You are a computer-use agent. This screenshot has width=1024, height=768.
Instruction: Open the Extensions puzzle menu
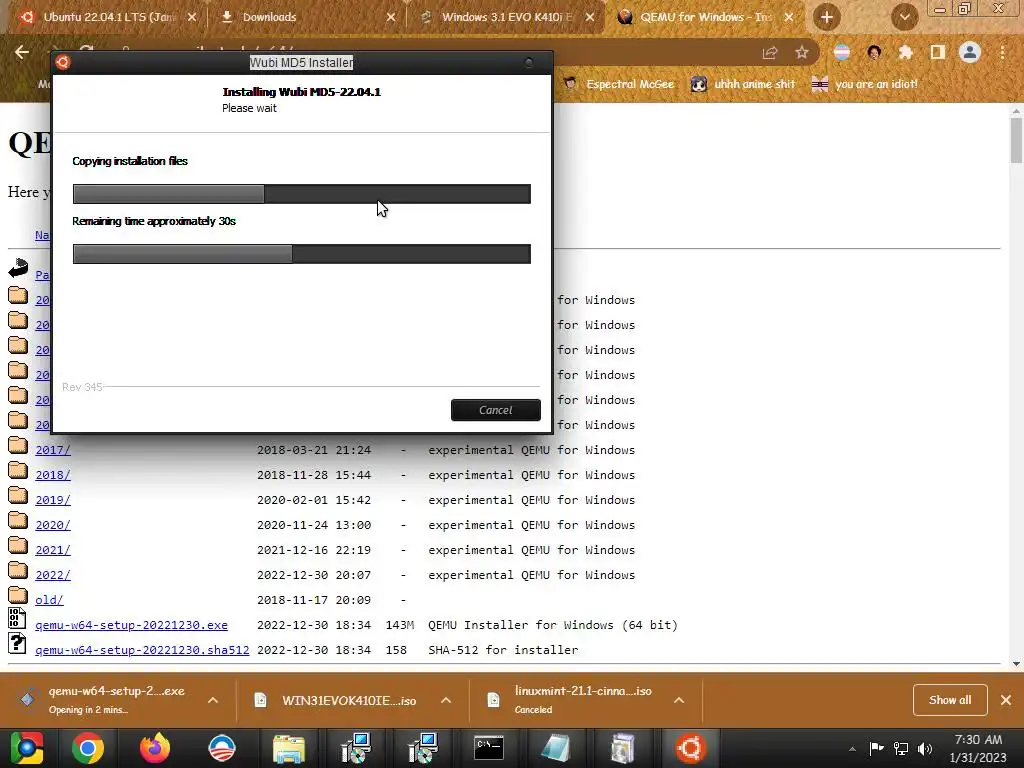pyautogui.click(x=905, y=52)
